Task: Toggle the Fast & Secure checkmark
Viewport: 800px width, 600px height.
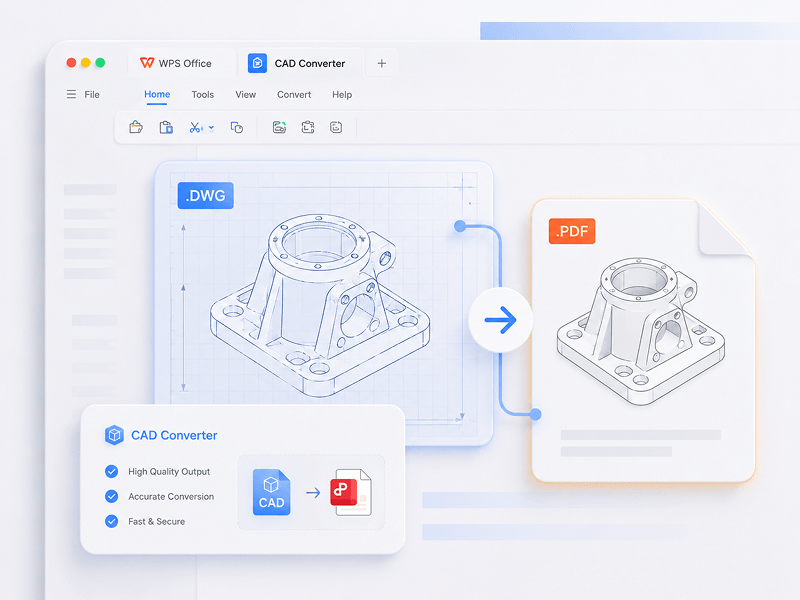Action: [x=111, y=521]
